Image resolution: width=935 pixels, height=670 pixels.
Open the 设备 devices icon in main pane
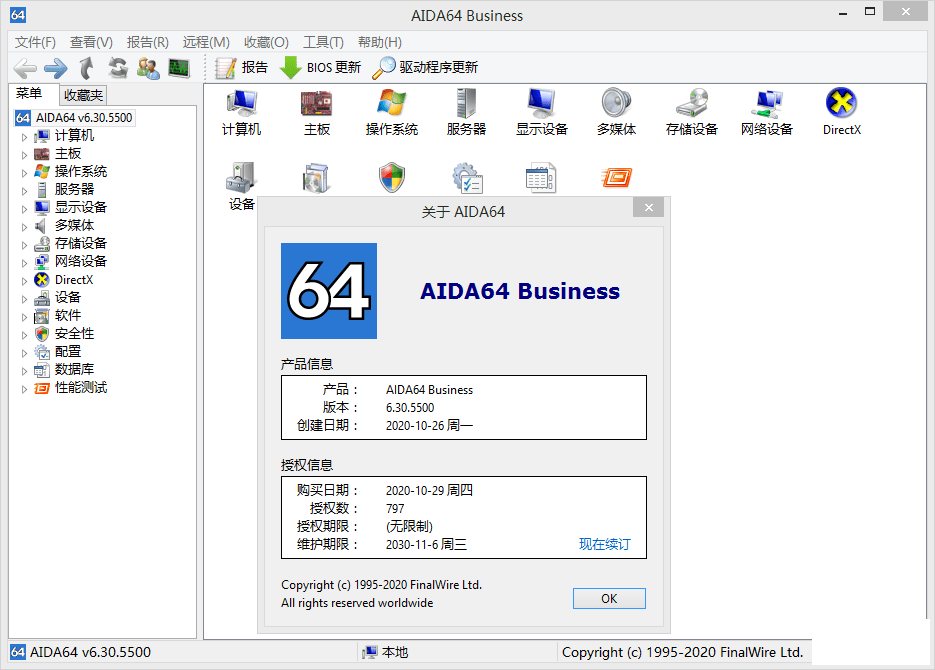(242, 186)
